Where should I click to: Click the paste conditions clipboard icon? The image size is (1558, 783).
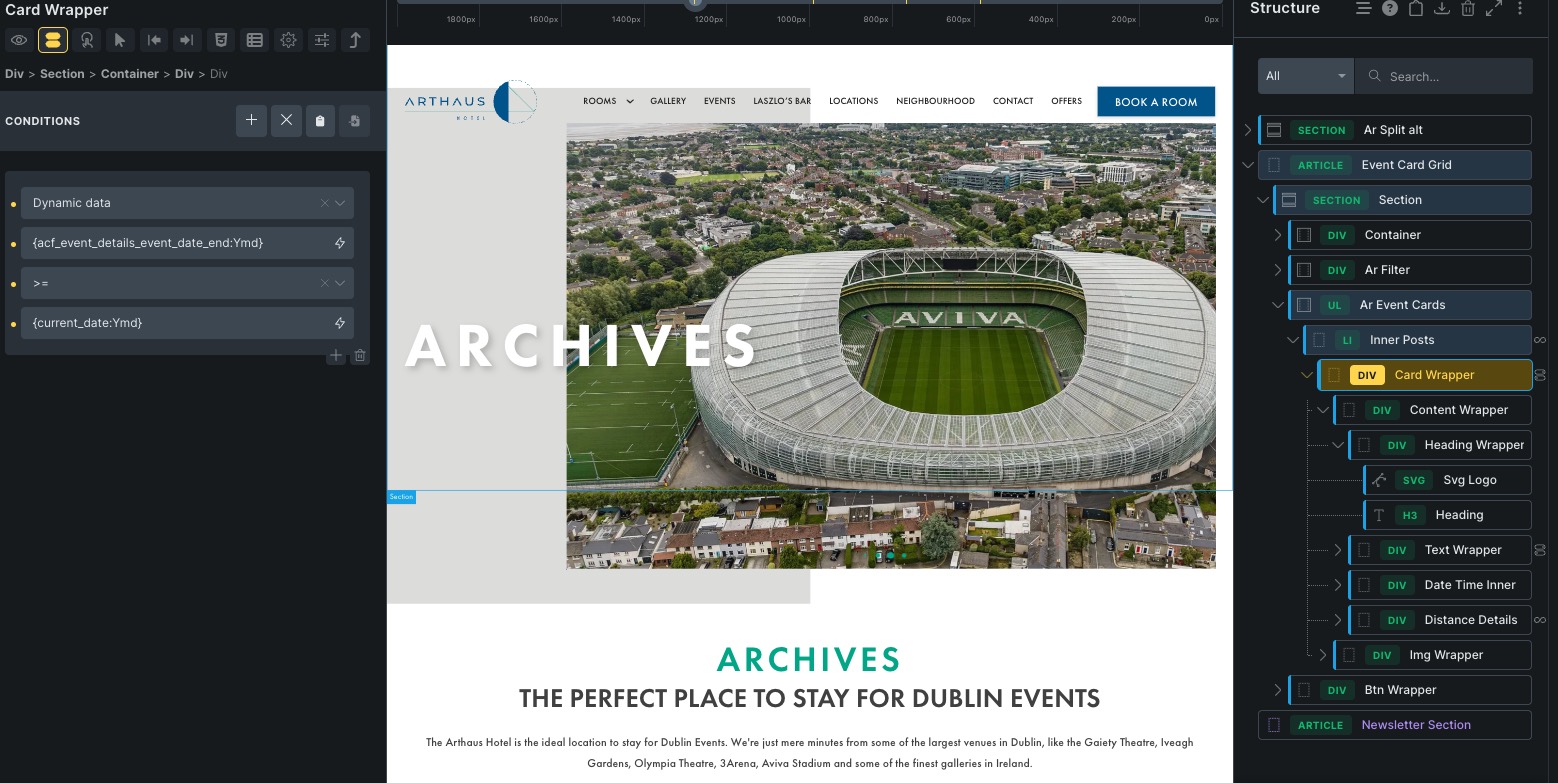coord(320,121)
